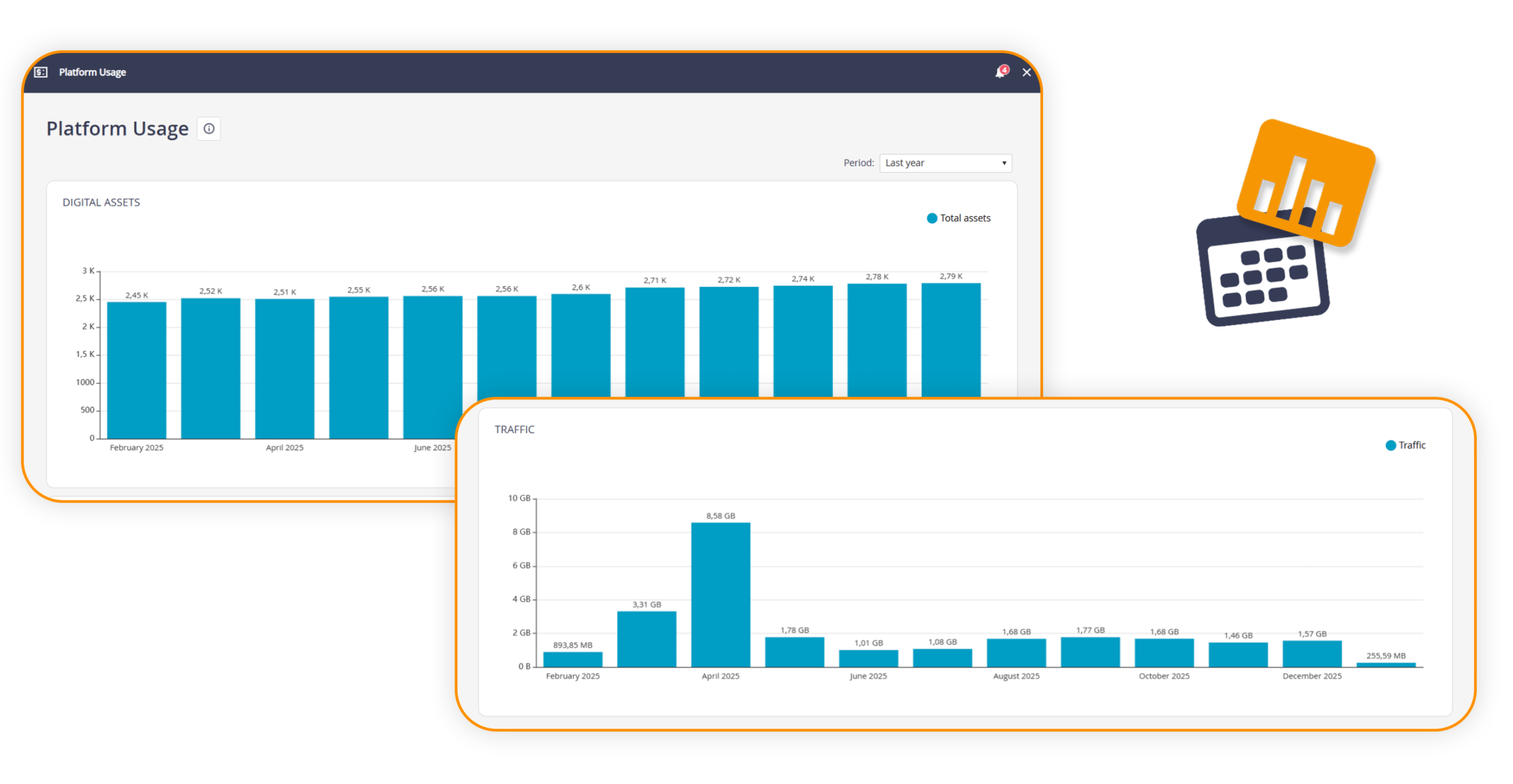Viewport: 1513px width, 784px height.
Task: Click the DIGITAL ASSETS panel heading
Action: (102, 202)
